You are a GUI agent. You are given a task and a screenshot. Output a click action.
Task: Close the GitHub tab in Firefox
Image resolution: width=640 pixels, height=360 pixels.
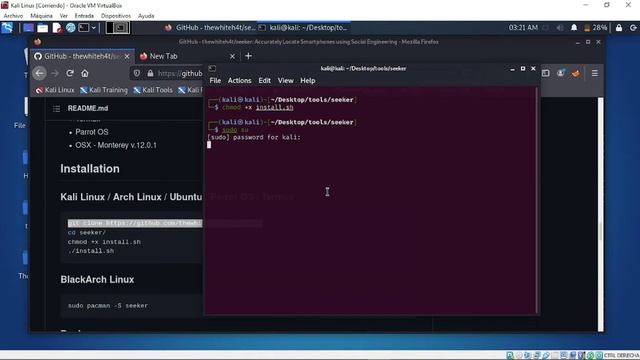127,56
